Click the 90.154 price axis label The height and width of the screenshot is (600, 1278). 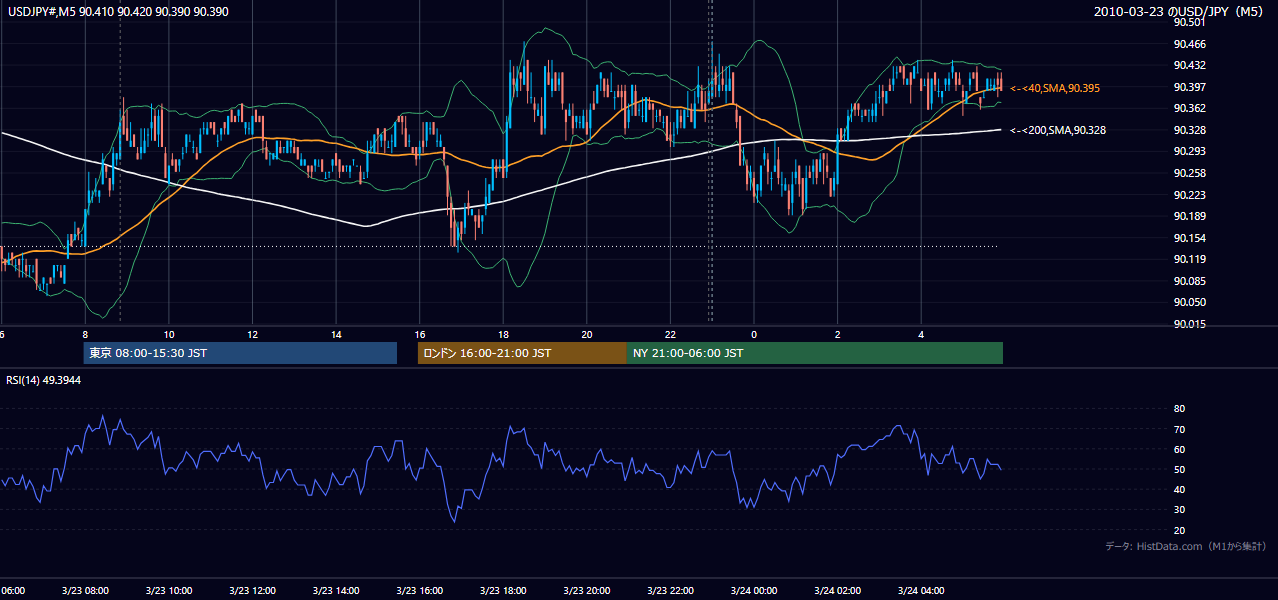(1189, 238)
